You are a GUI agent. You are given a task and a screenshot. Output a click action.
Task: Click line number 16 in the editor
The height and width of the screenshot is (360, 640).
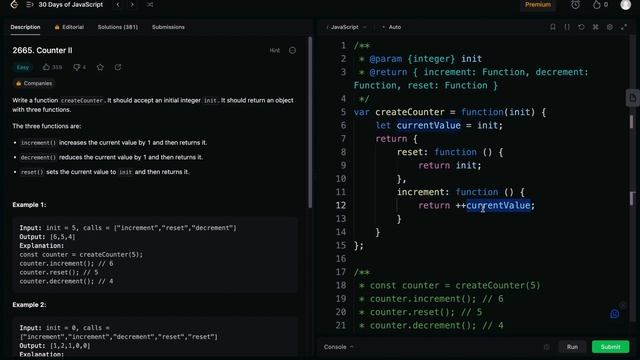(341, 259)
